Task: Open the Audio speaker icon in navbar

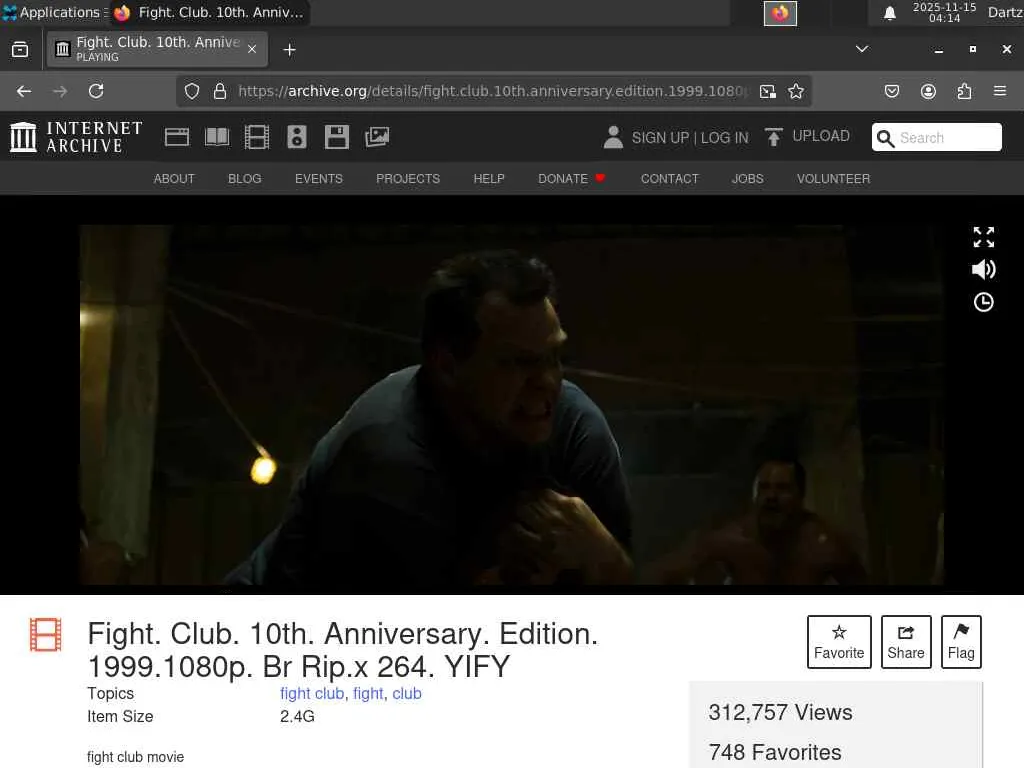Action: click(x=296, y=137)
